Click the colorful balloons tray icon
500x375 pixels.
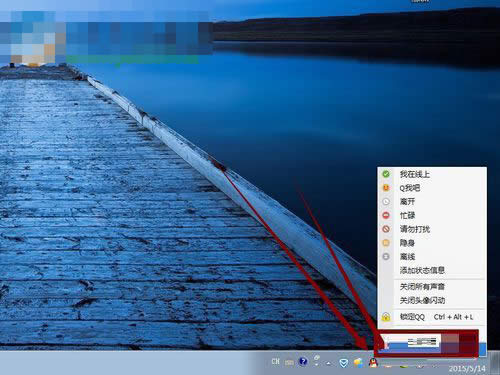[359, 363]
